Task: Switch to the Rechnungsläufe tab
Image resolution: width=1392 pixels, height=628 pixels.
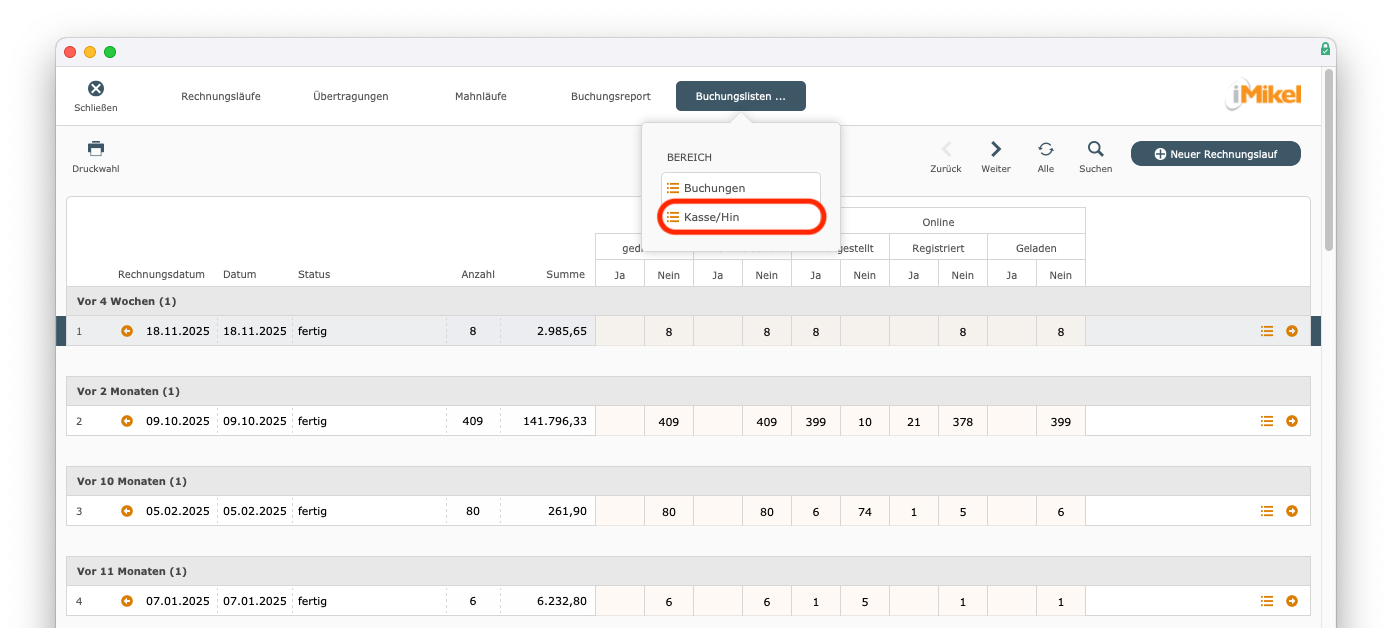Action: 221,96
